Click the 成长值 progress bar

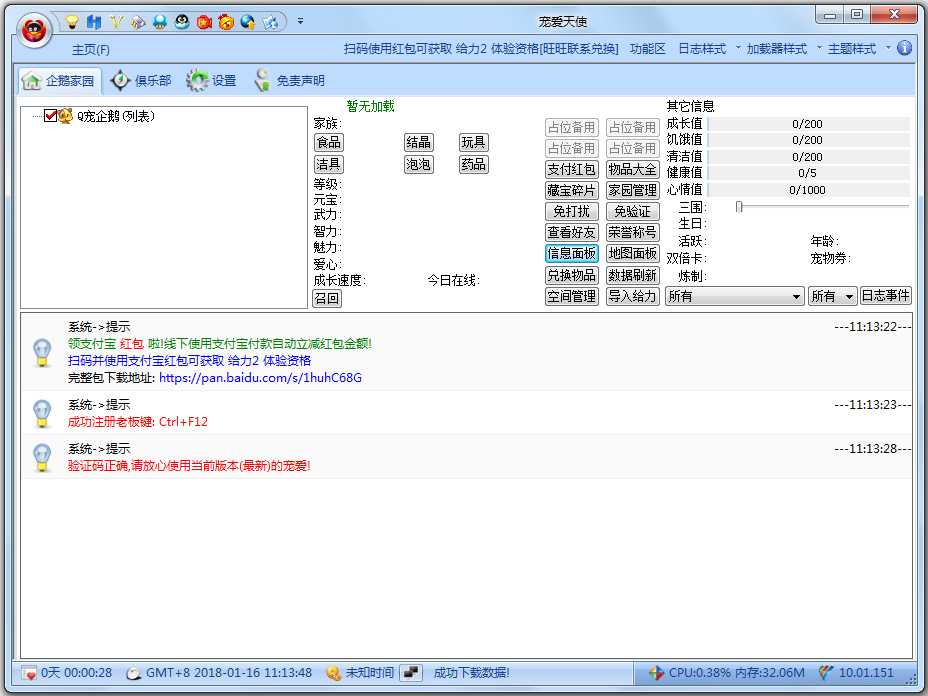click(x=808, y=124)
